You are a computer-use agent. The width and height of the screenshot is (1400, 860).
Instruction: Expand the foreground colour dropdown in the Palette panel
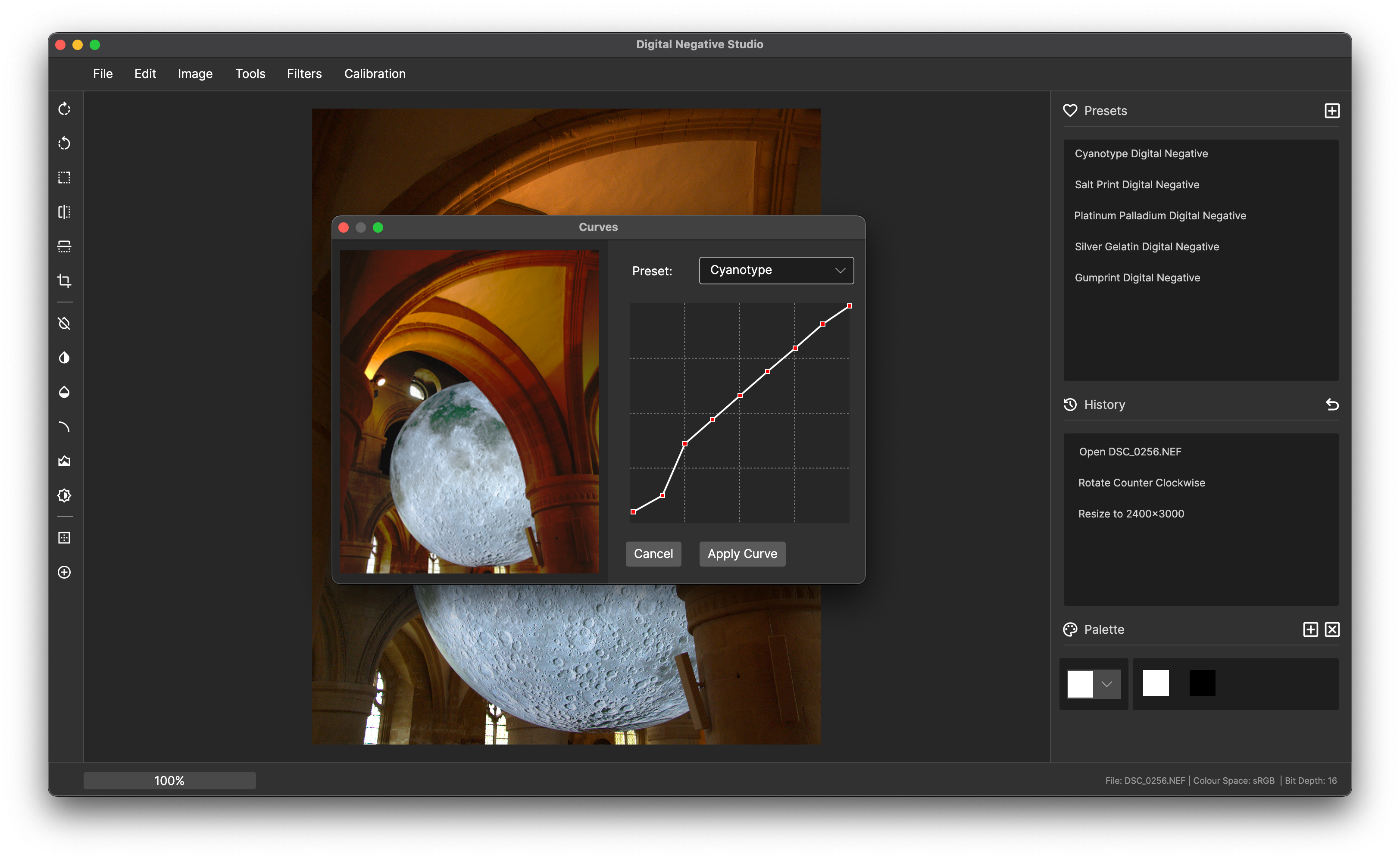click(1106, 684)
